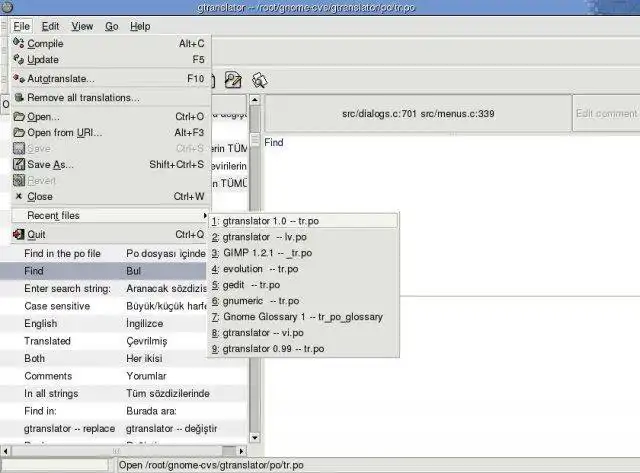Click the horizontal scrollbar right arrow

pyautogui.click(x=242, y=451)
